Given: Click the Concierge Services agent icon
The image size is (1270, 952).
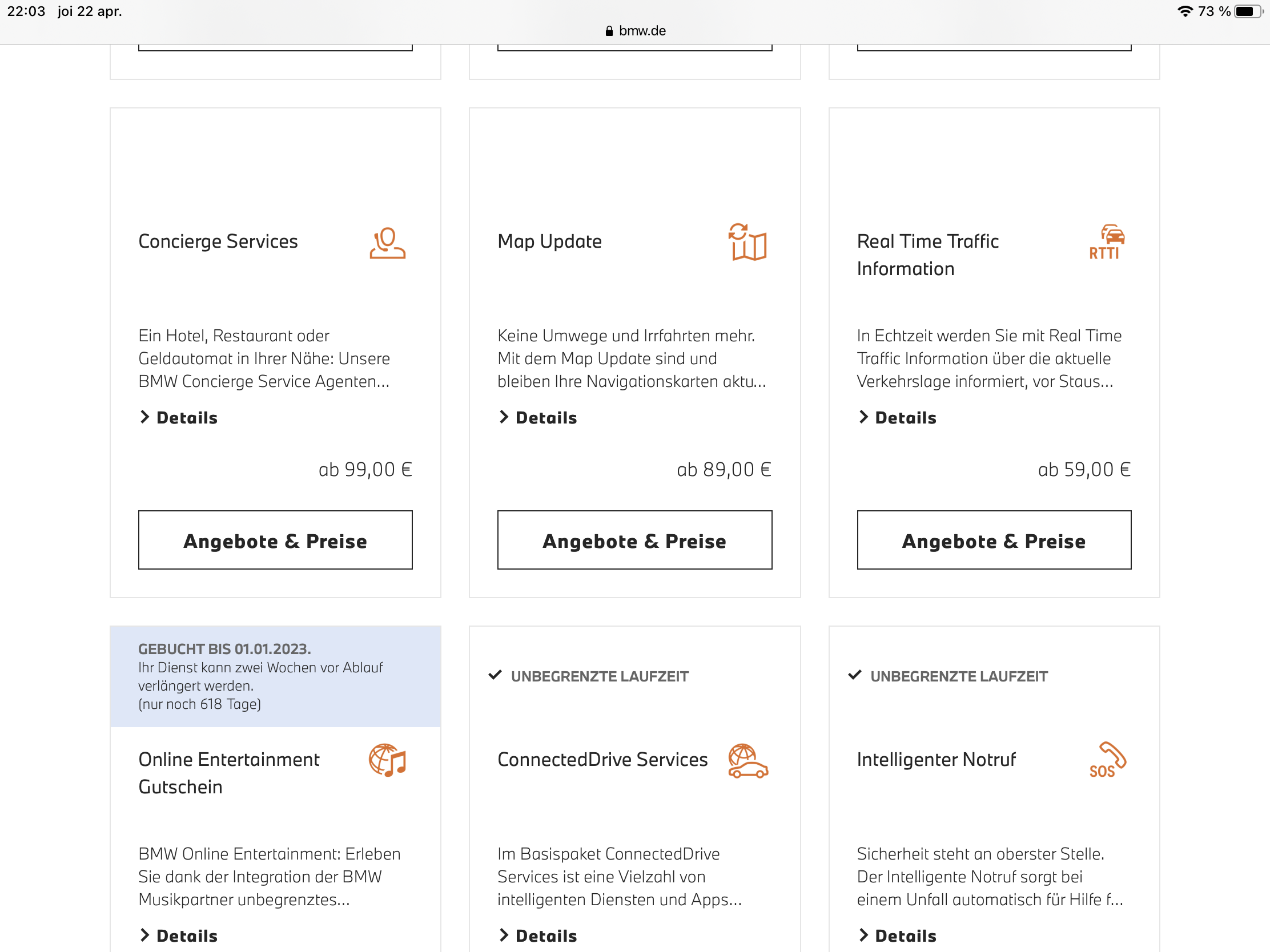Looking at the screenshot, I should pos(388,243).
